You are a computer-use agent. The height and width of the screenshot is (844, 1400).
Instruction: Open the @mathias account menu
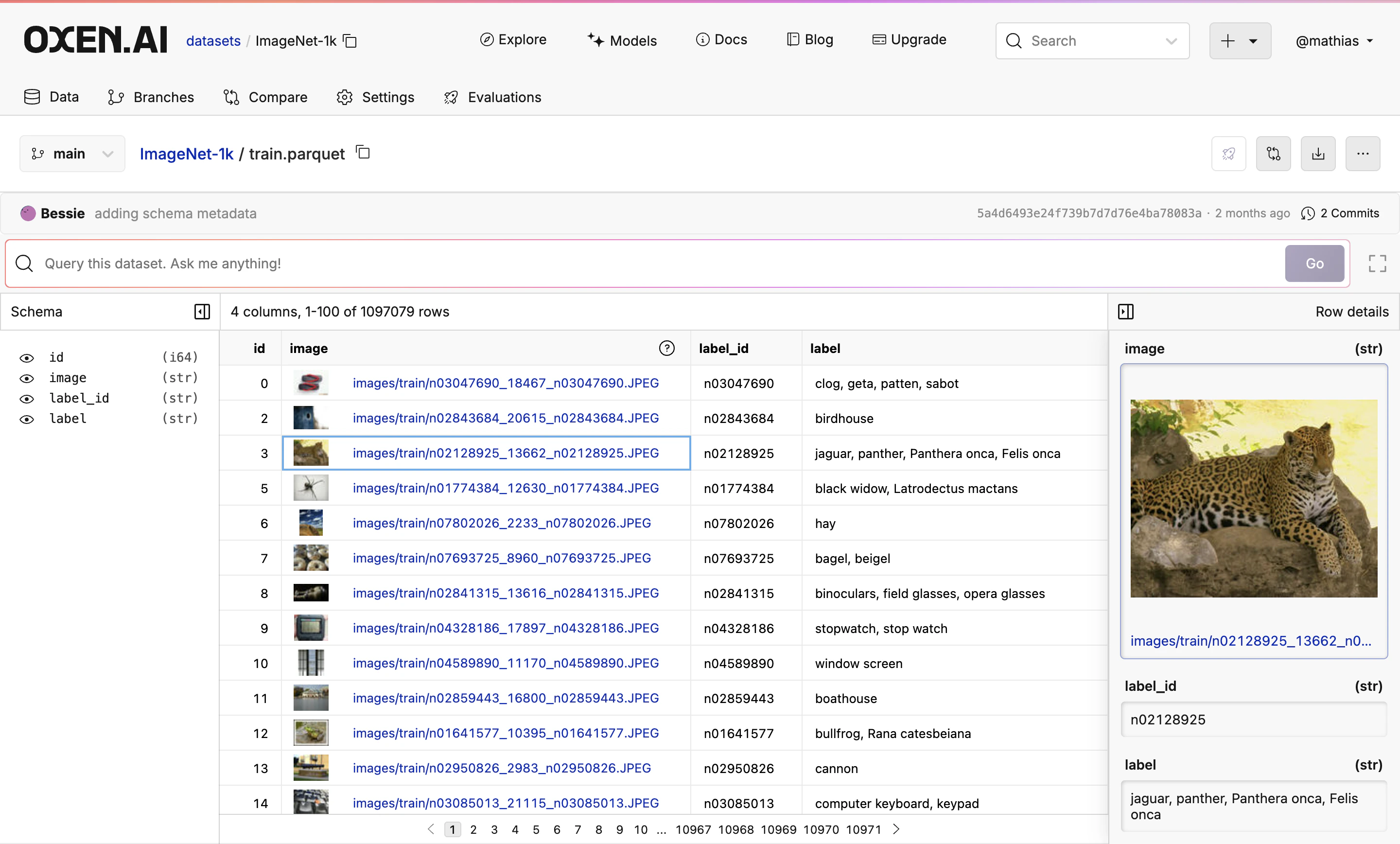pos(1333,41)
